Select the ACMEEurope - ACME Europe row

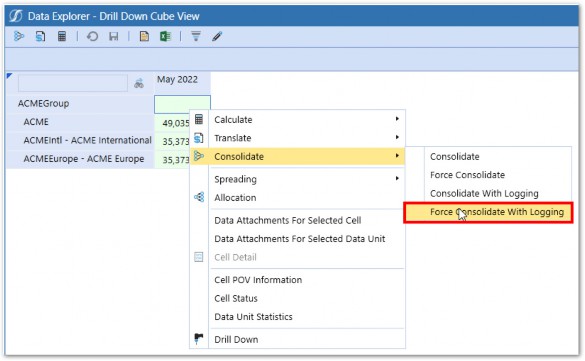coord(80,159)
